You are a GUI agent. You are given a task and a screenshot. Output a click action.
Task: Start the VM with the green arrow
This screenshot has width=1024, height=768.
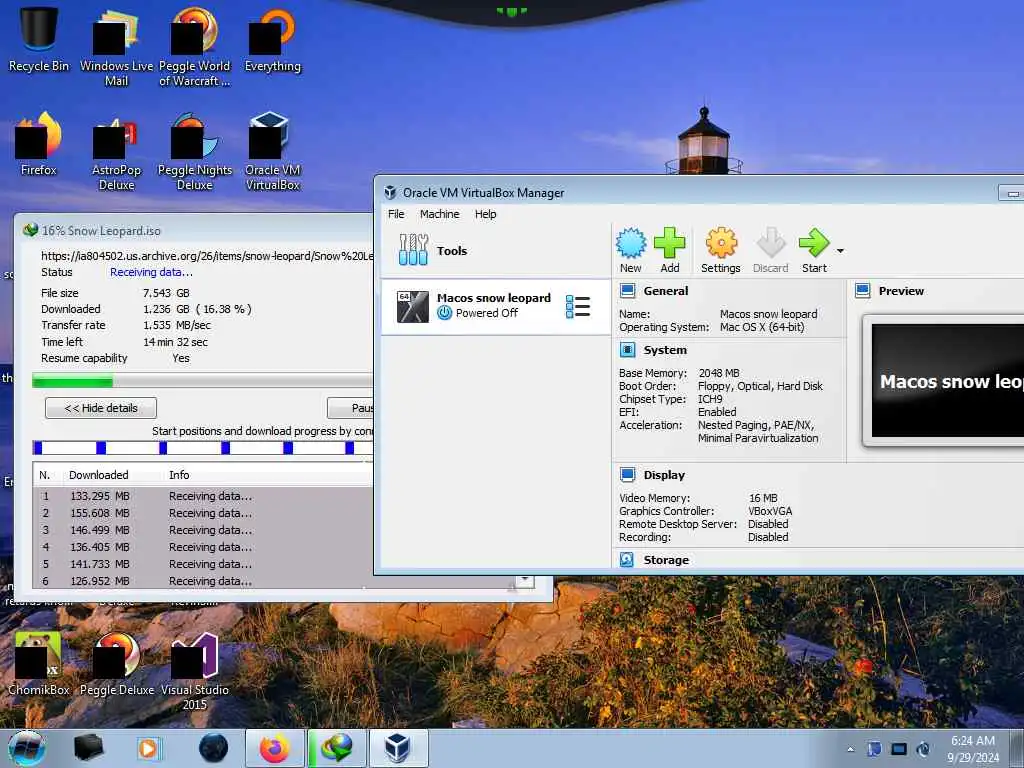tap(814, 251)
